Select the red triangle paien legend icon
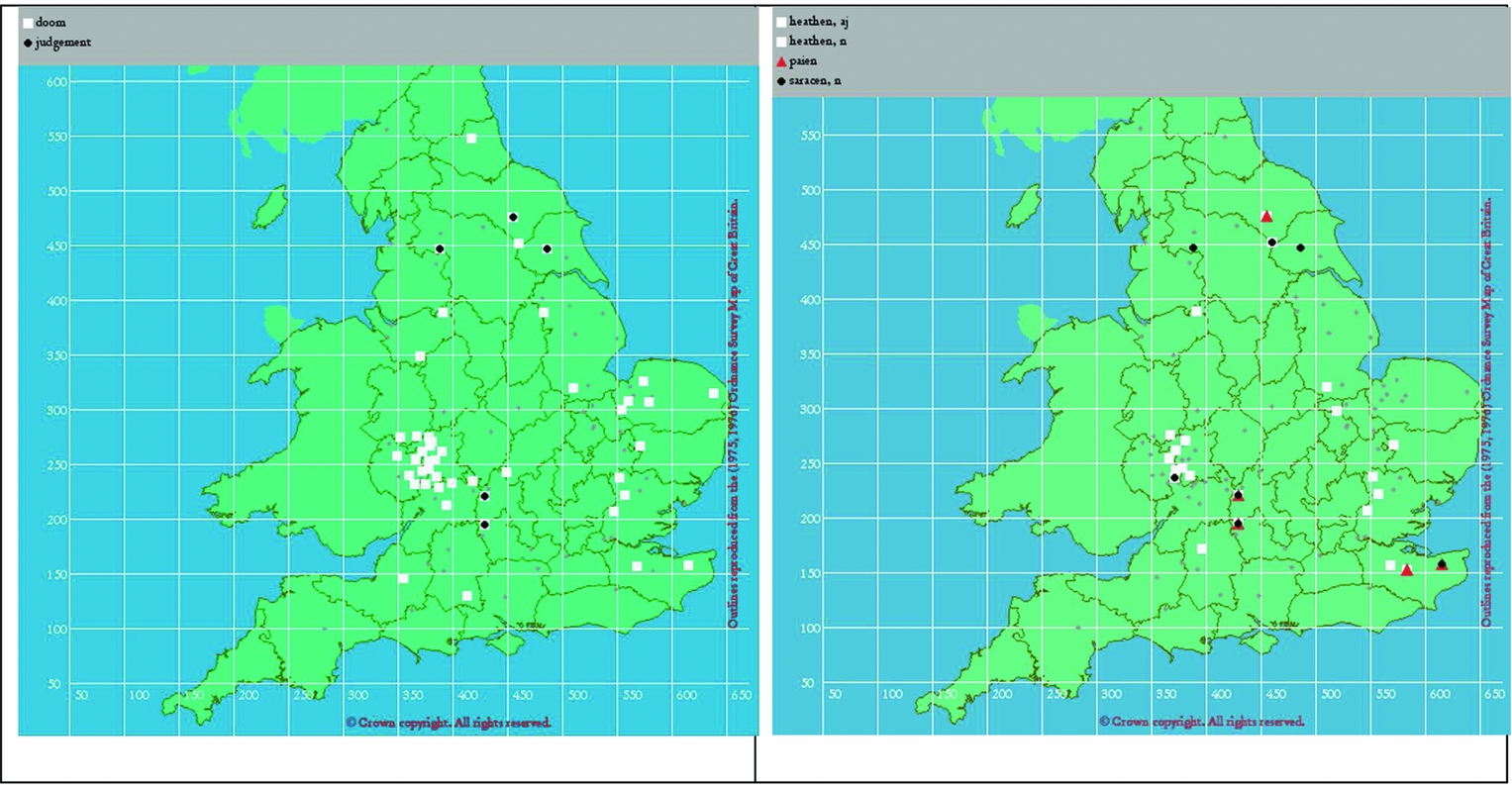 [x=781, y=61]
